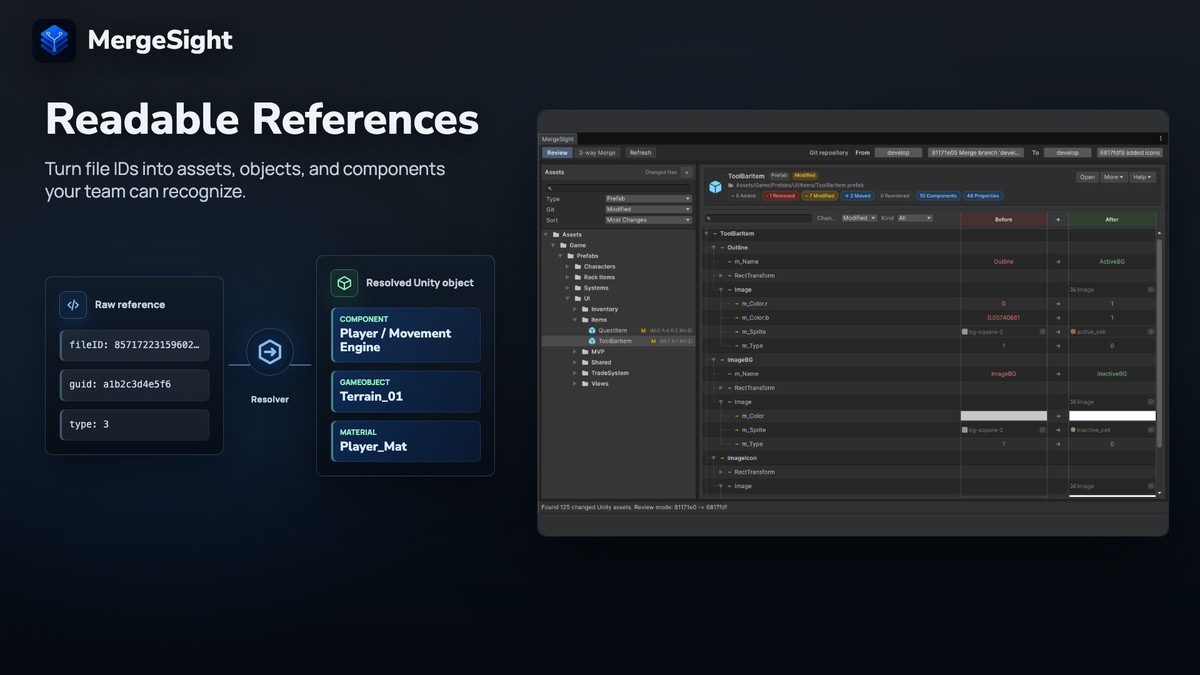Click the ActiveBG after value
1200x675 pixels.
coord(1112,262)
